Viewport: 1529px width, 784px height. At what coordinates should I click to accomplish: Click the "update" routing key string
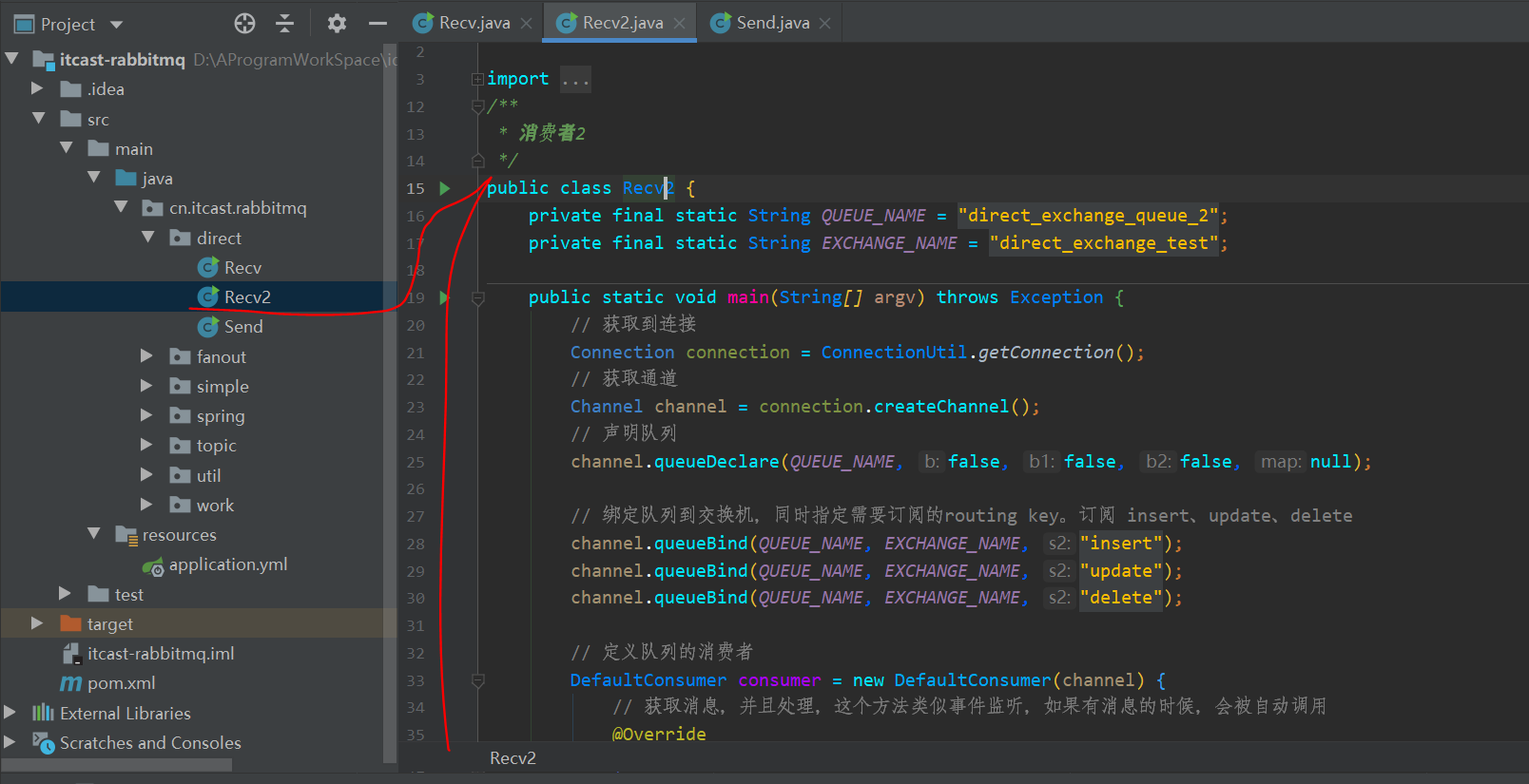tap(1121, 571)
